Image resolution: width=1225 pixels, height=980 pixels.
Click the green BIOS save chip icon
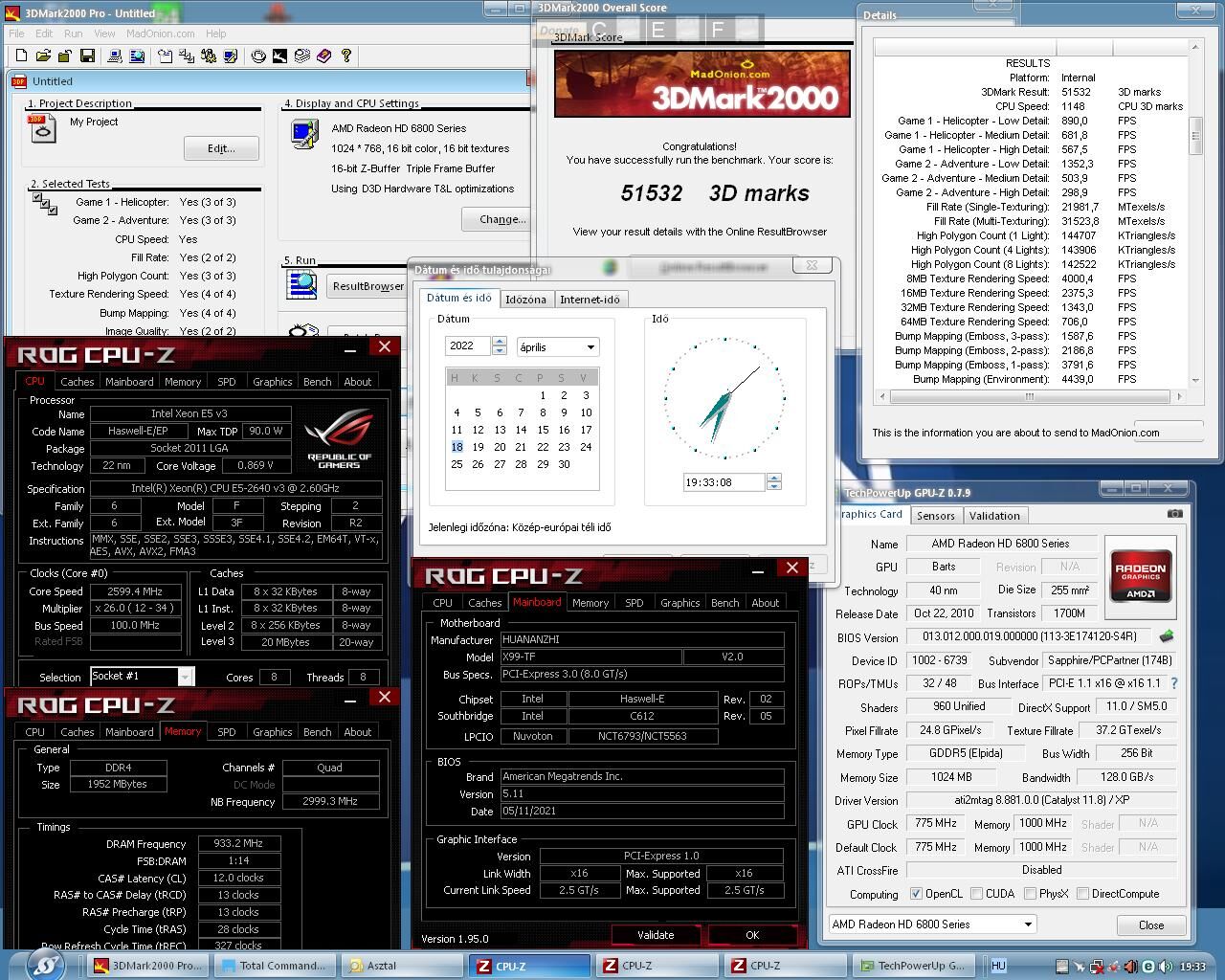(1166, 636)
